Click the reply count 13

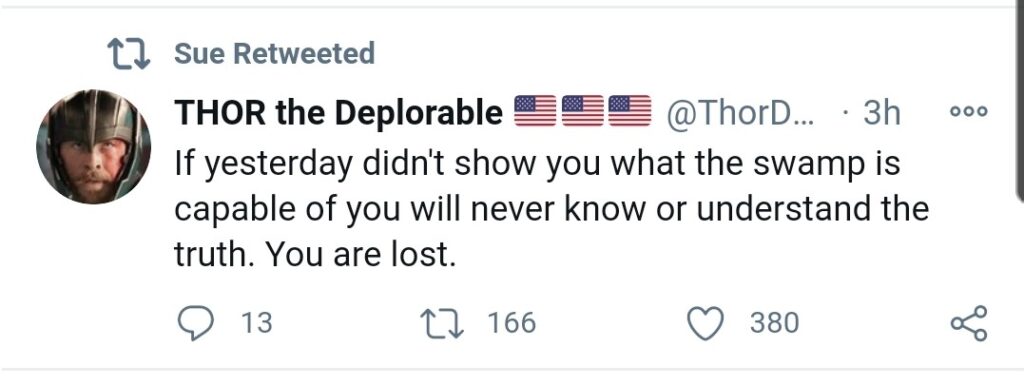coord(257,323)
